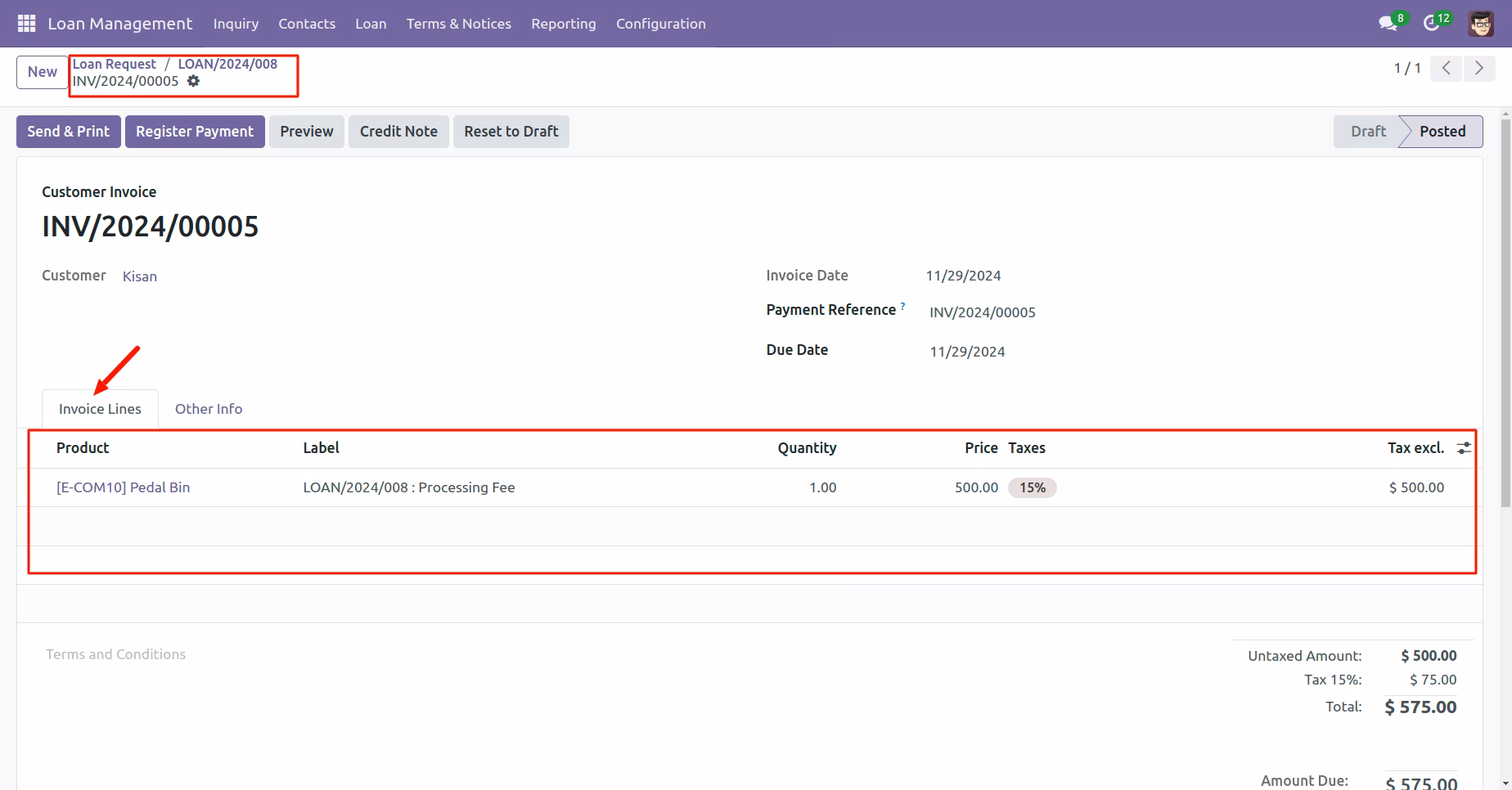Screen dimensions: 1512x790
Task: Open the Contacts menu
Action: 307,24
